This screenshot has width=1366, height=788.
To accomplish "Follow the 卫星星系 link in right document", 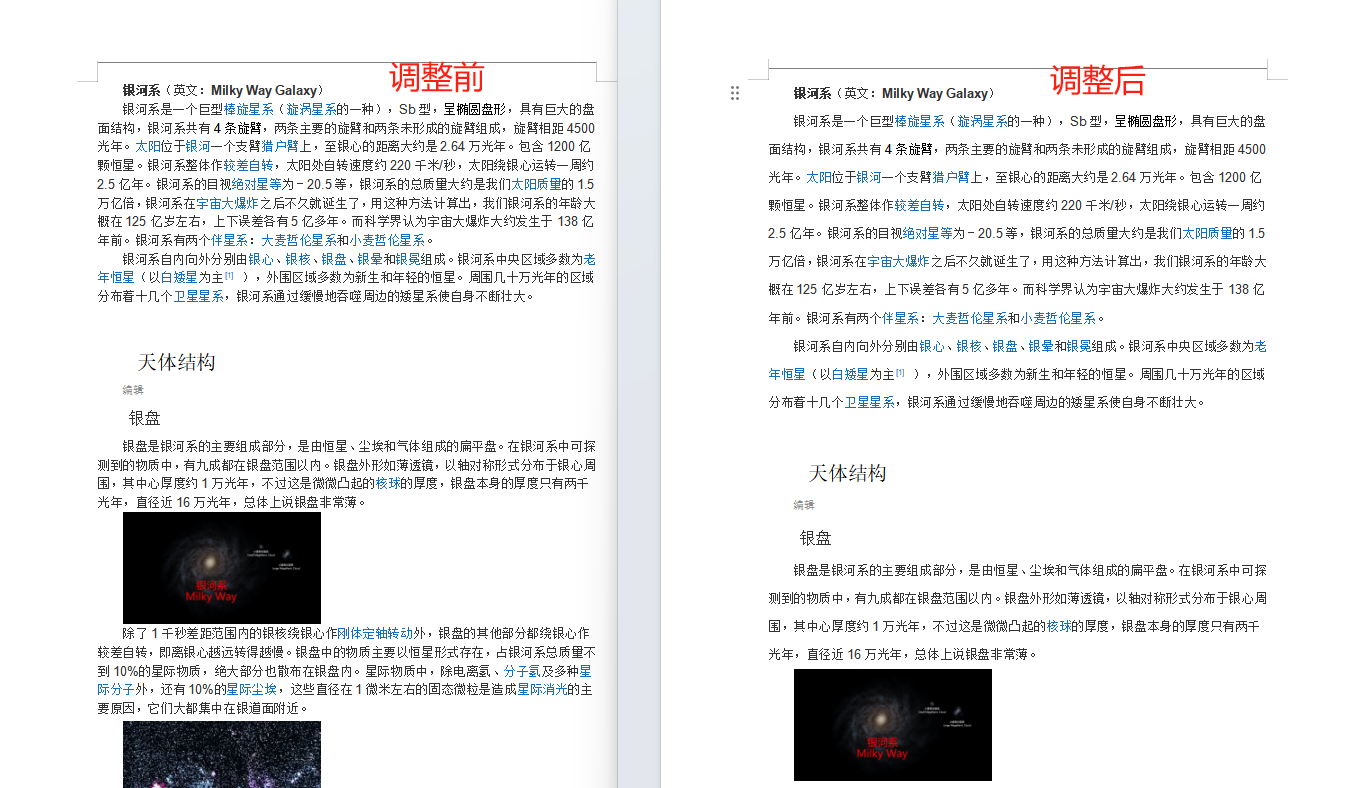I will pos(869,402).
